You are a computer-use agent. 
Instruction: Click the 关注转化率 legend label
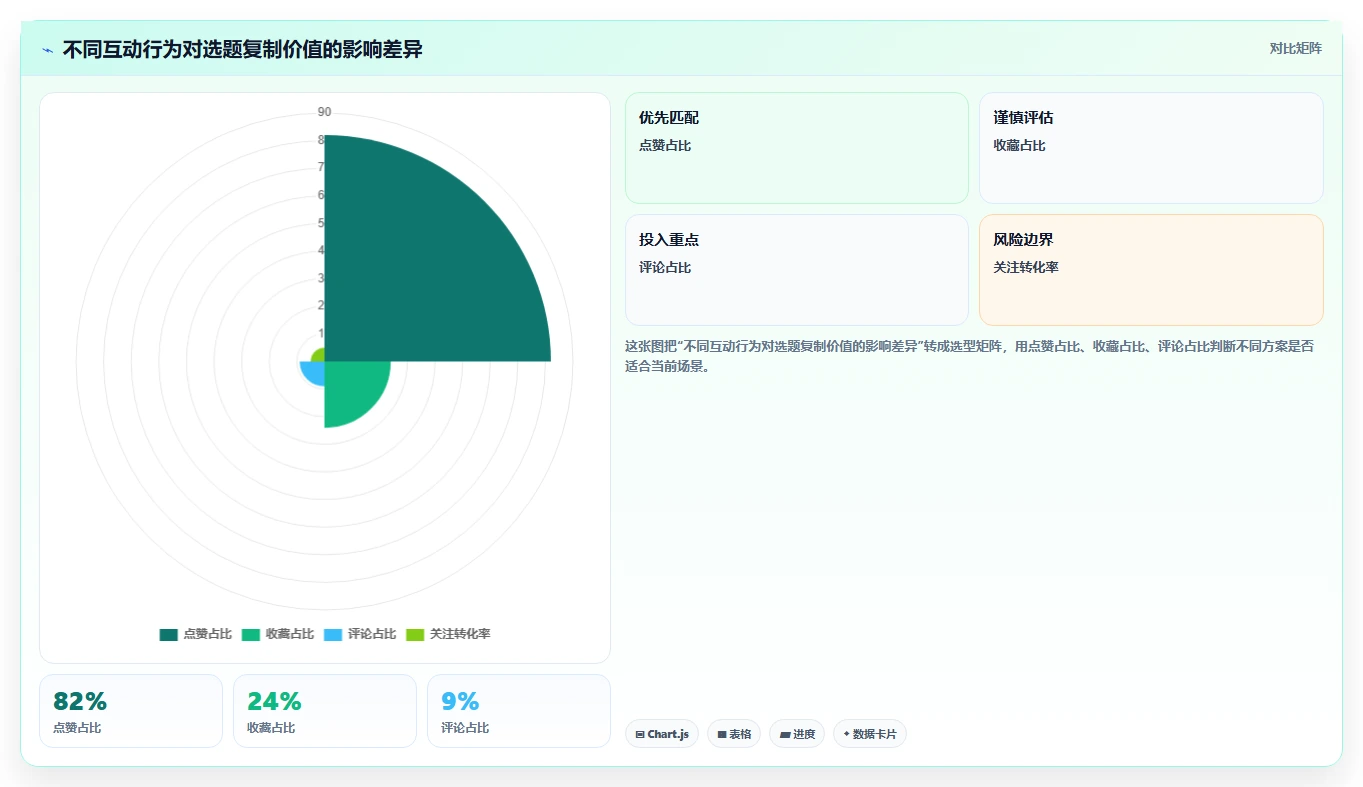click(x=460, y=634)
